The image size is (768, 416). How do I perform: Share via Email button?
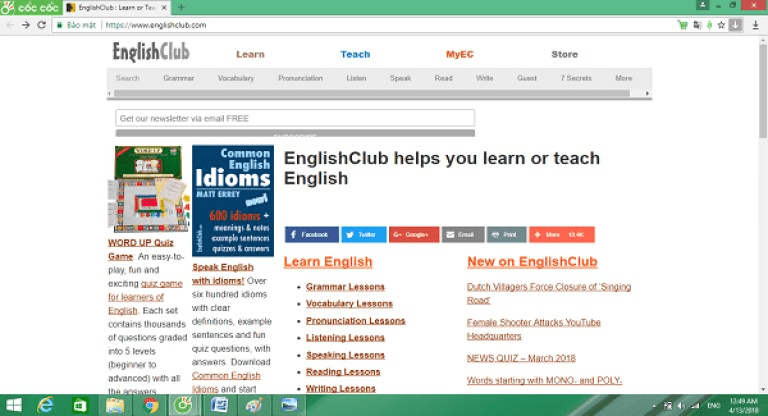coord(463,235)
